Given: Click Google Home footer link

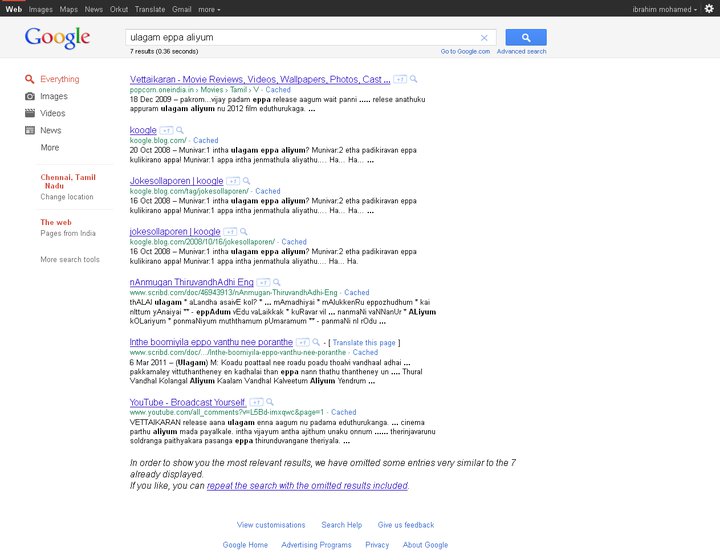Looking at the screenshot, I should (245, 545).
